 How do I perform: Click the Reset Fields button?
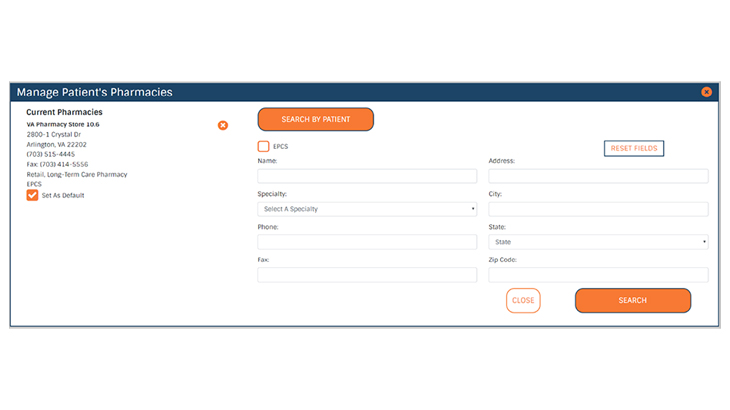pyautogui.click(x=634, y=148)
